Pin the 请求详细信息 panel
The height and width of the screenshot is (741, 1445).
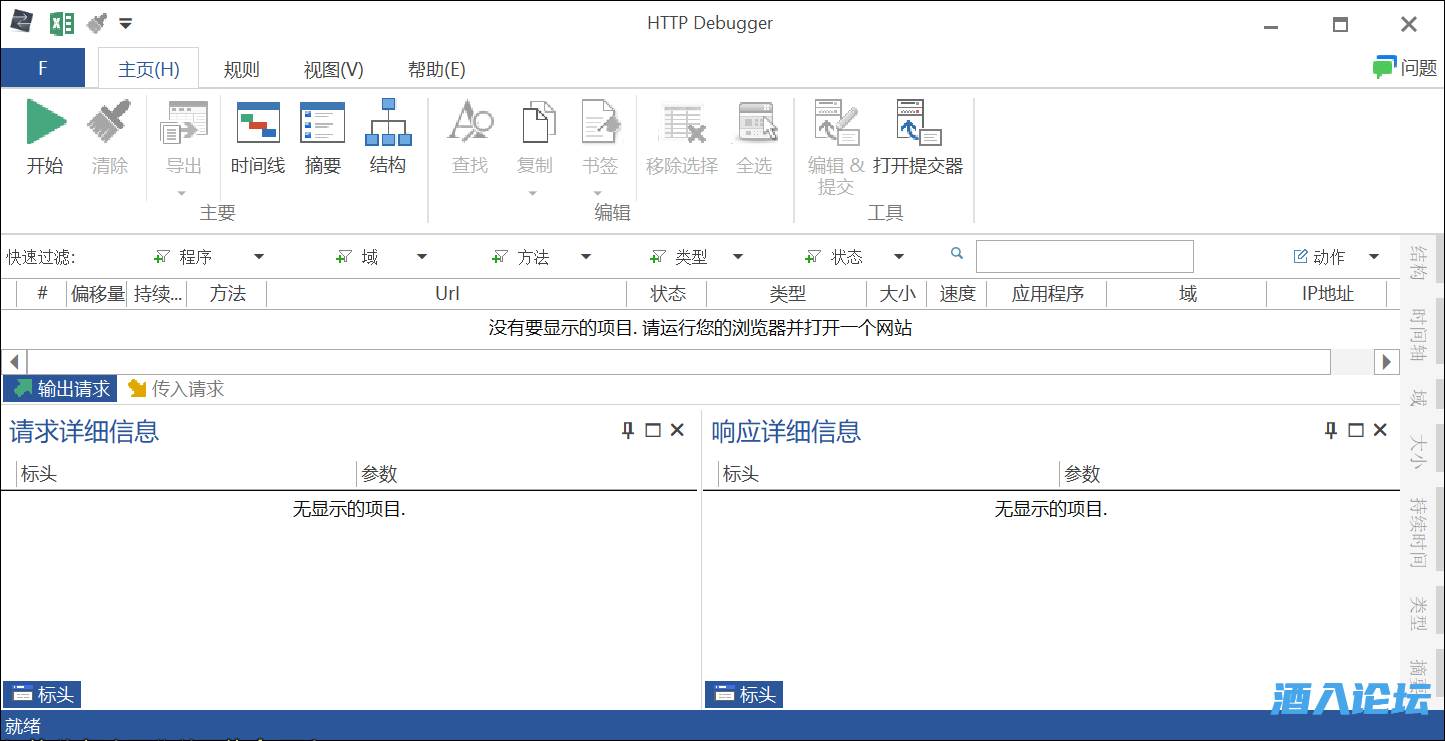(627, 430)
